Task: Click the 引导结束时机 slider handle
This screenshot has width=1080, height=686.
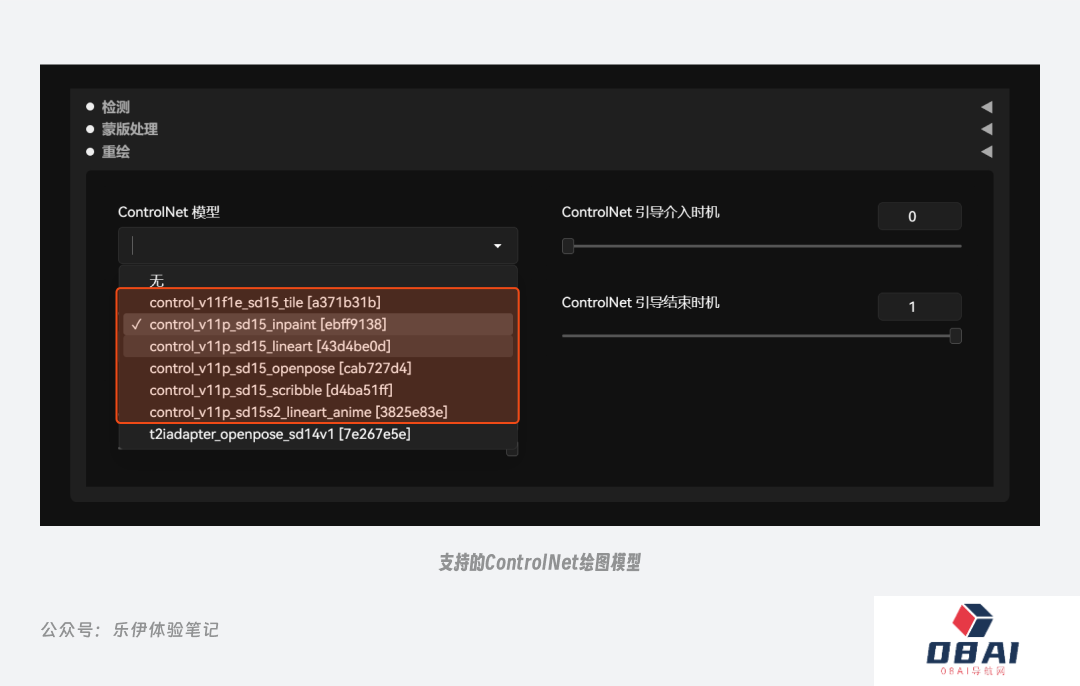Action: pos(955,336)
